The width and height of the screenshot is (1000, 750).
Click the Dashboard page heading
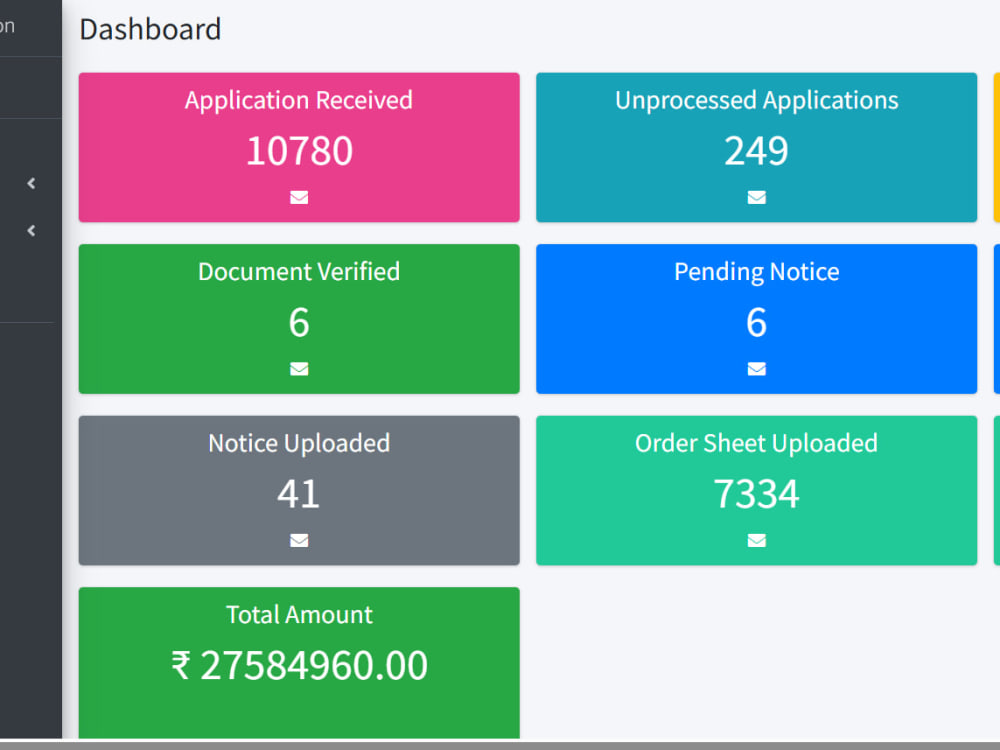pos(151,29)
